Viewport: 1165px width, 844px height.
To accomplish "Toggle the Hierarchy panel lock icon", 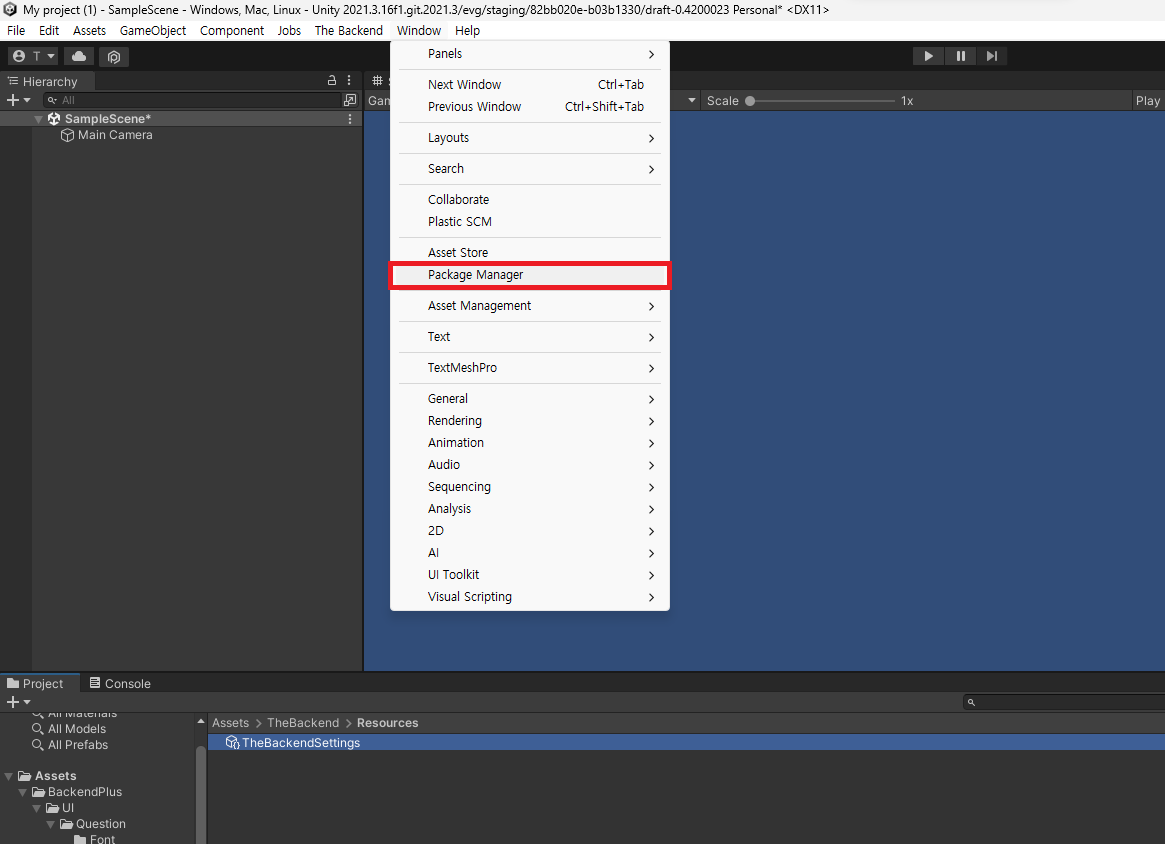I will [332, 80].
